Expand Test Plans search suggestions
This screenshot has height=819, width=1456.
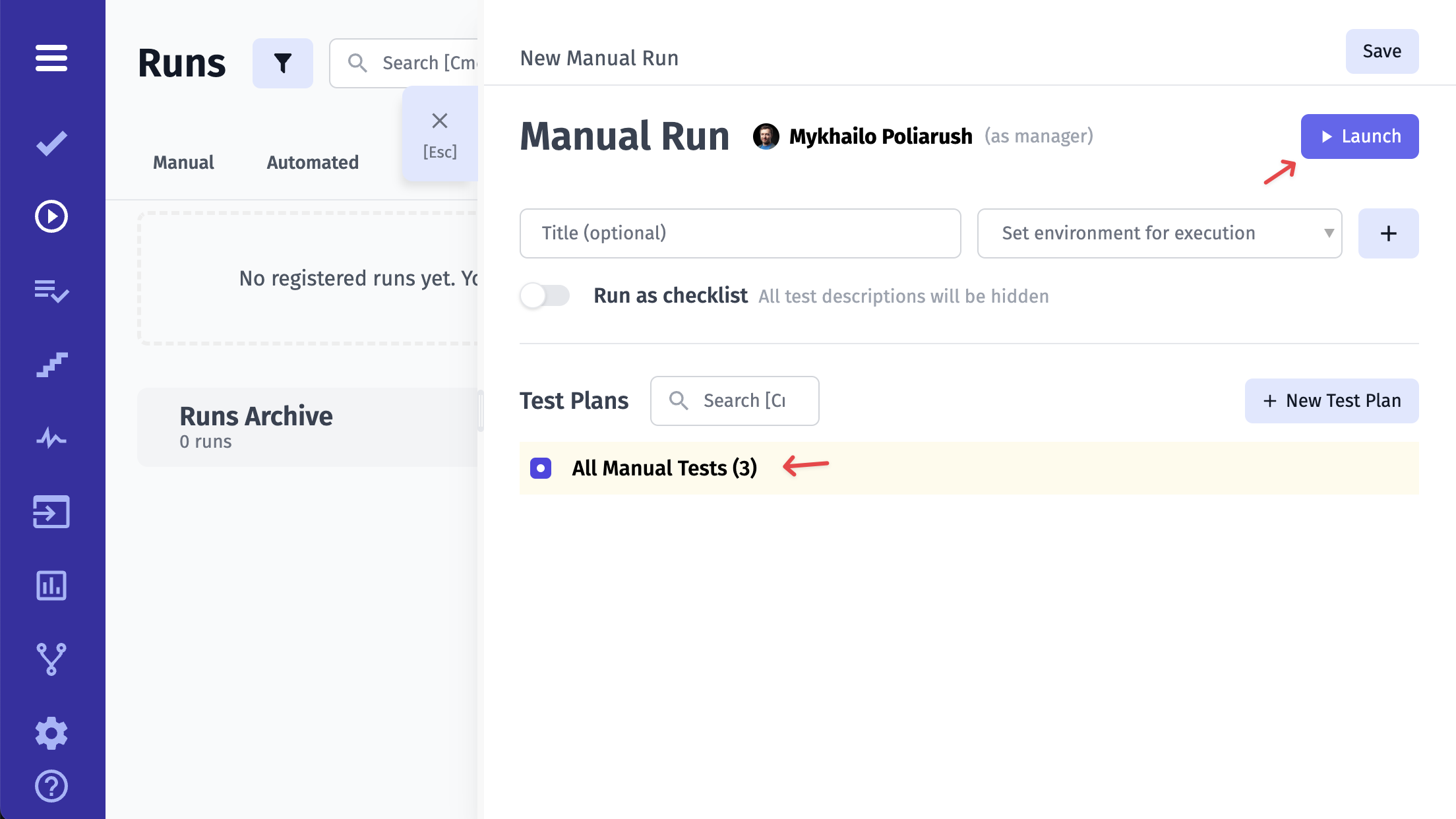tap(735, 400)
